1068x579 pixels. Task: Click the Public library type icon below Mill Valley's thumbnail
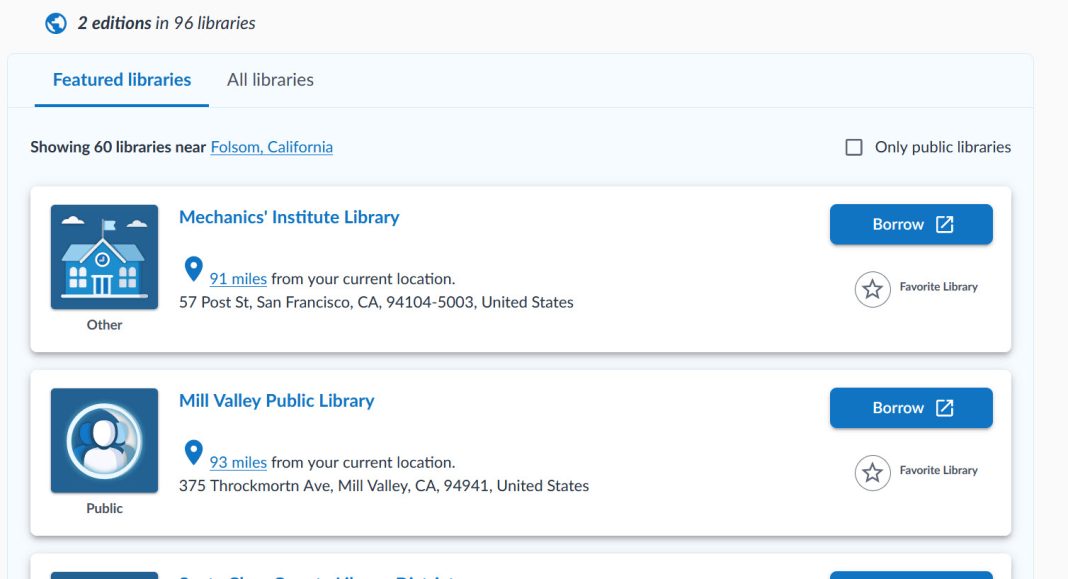(x=104, y=508)
